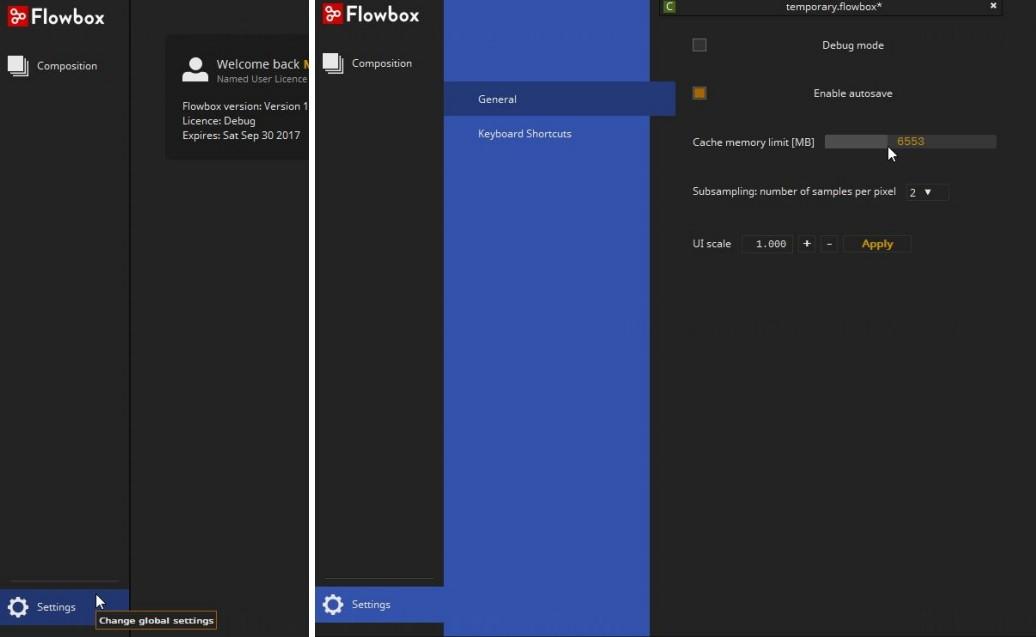Click the Composition label in right window
This screenshot has height=637, width=1036.
coord(382,63)
